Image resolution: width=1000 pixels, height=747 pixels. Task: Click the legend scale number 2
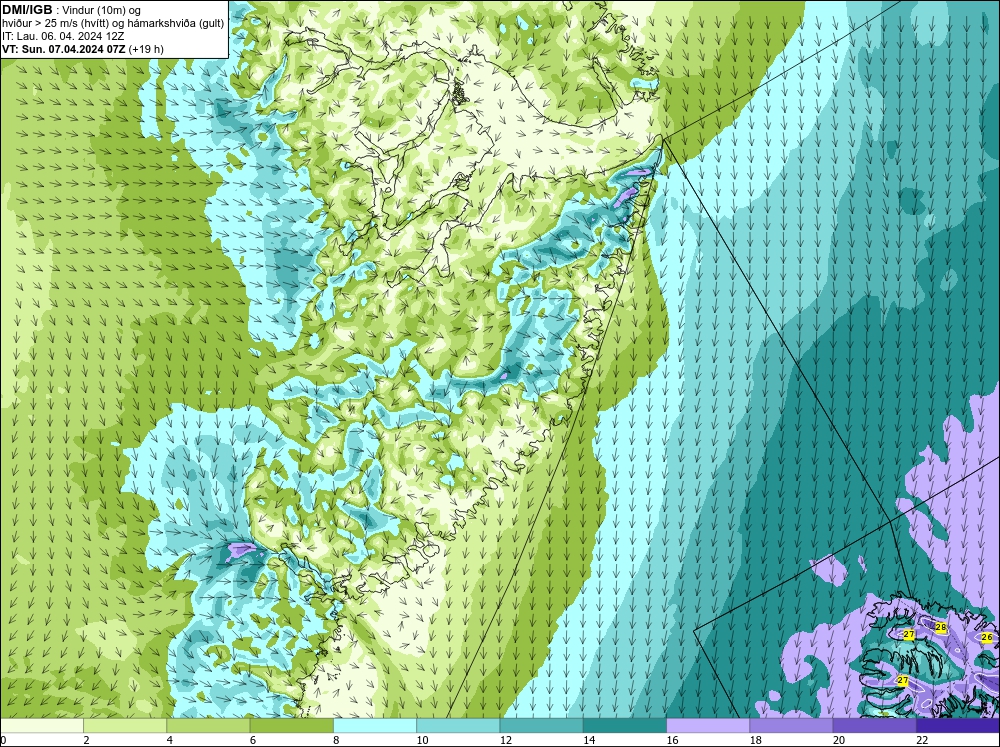point(86,740)
